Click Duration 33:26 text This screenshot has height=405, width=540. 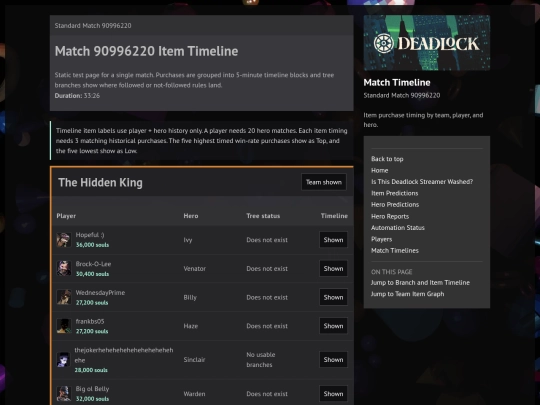(x=77, y=96)
